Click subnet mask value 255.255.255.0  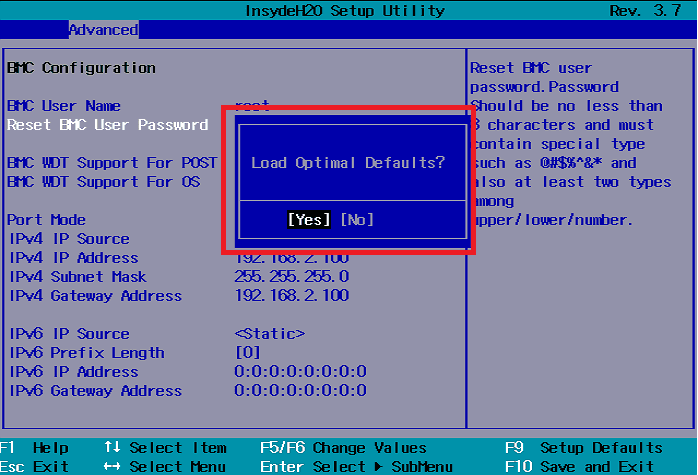tap(292, 277)
